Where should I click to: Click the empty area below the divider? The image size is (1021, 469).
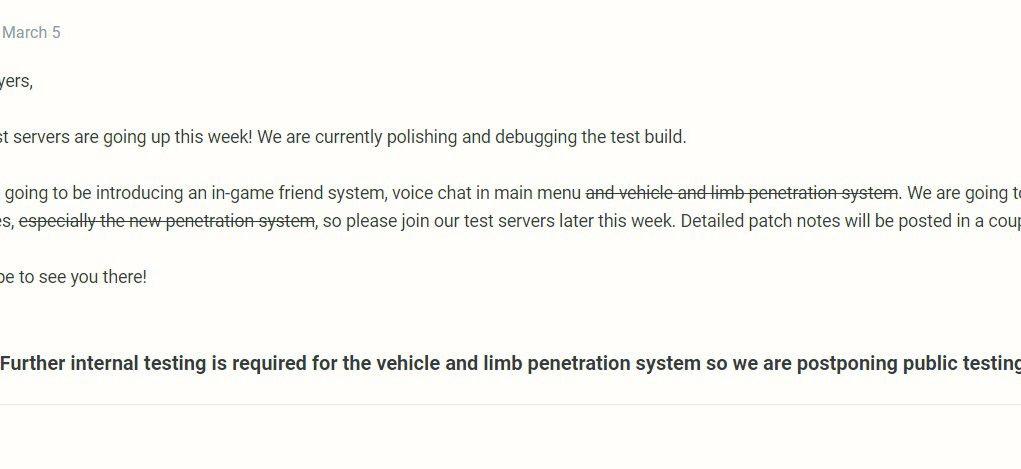pos(510,438)
